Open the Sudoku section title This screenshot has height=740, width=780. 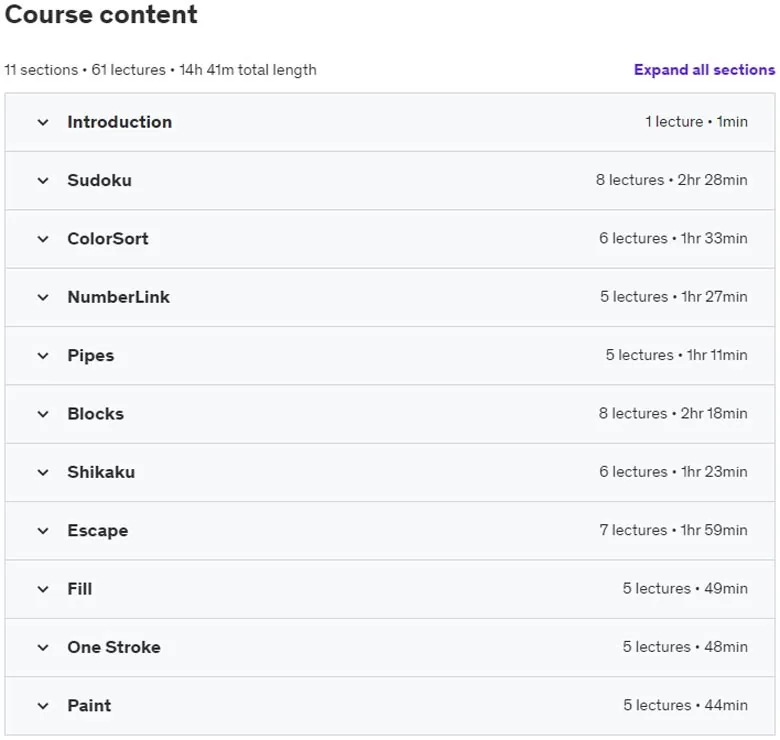tap(99, 180)
